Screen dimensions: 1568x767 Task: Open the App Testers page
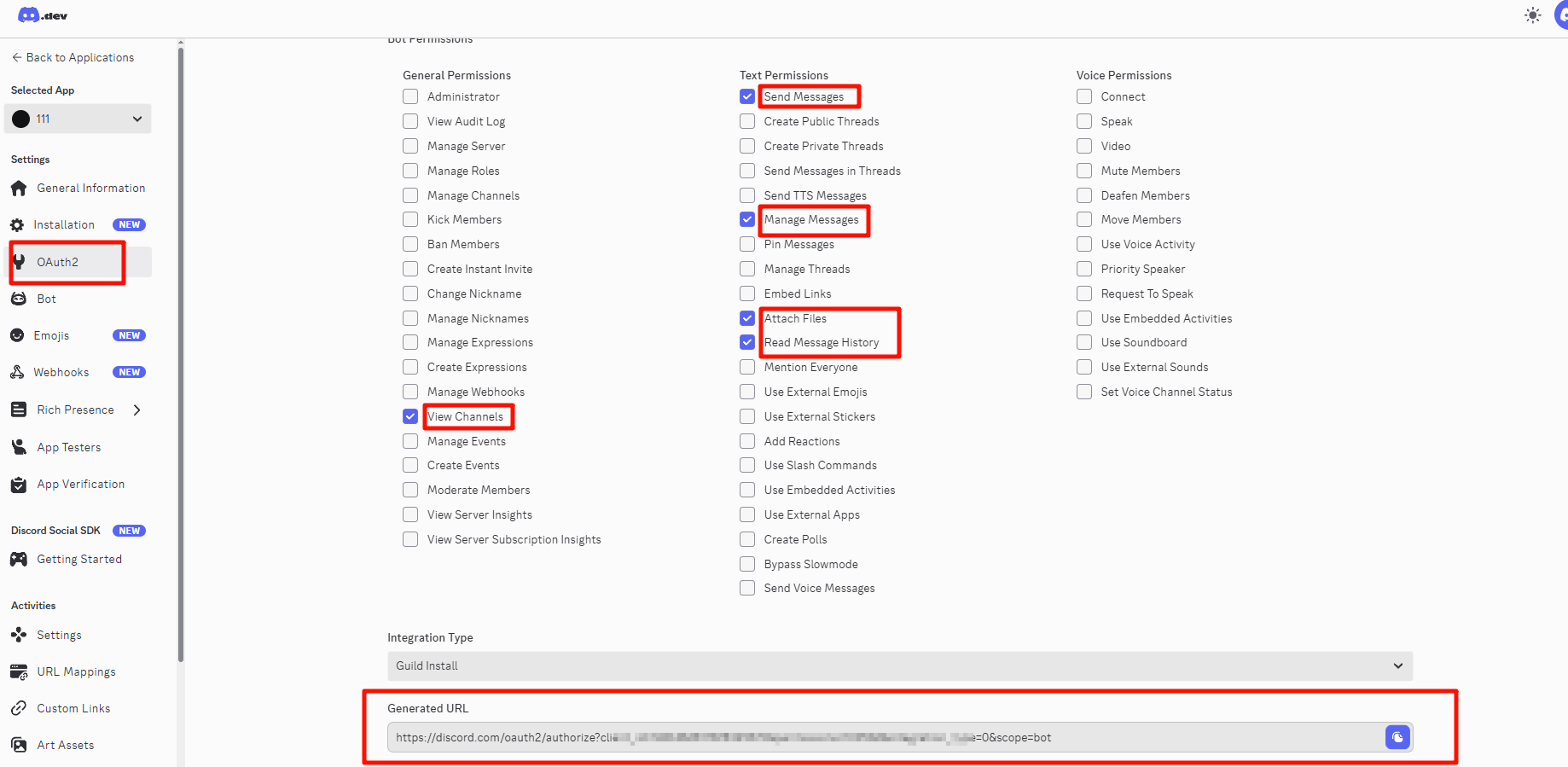(x=69, y=447)
